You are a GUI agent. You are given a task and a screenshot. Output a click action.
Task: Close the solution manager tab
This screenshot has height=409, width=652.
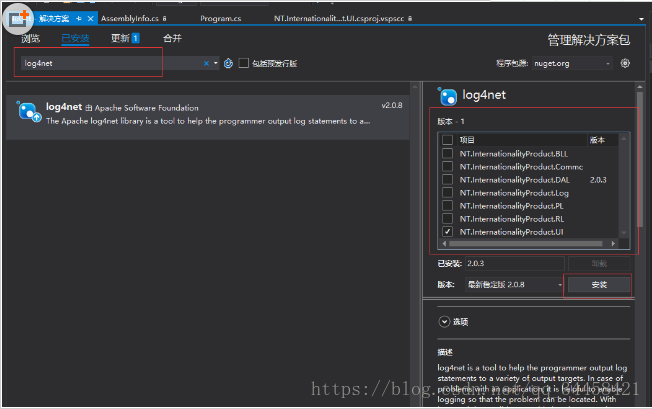[x=90, y=19]
